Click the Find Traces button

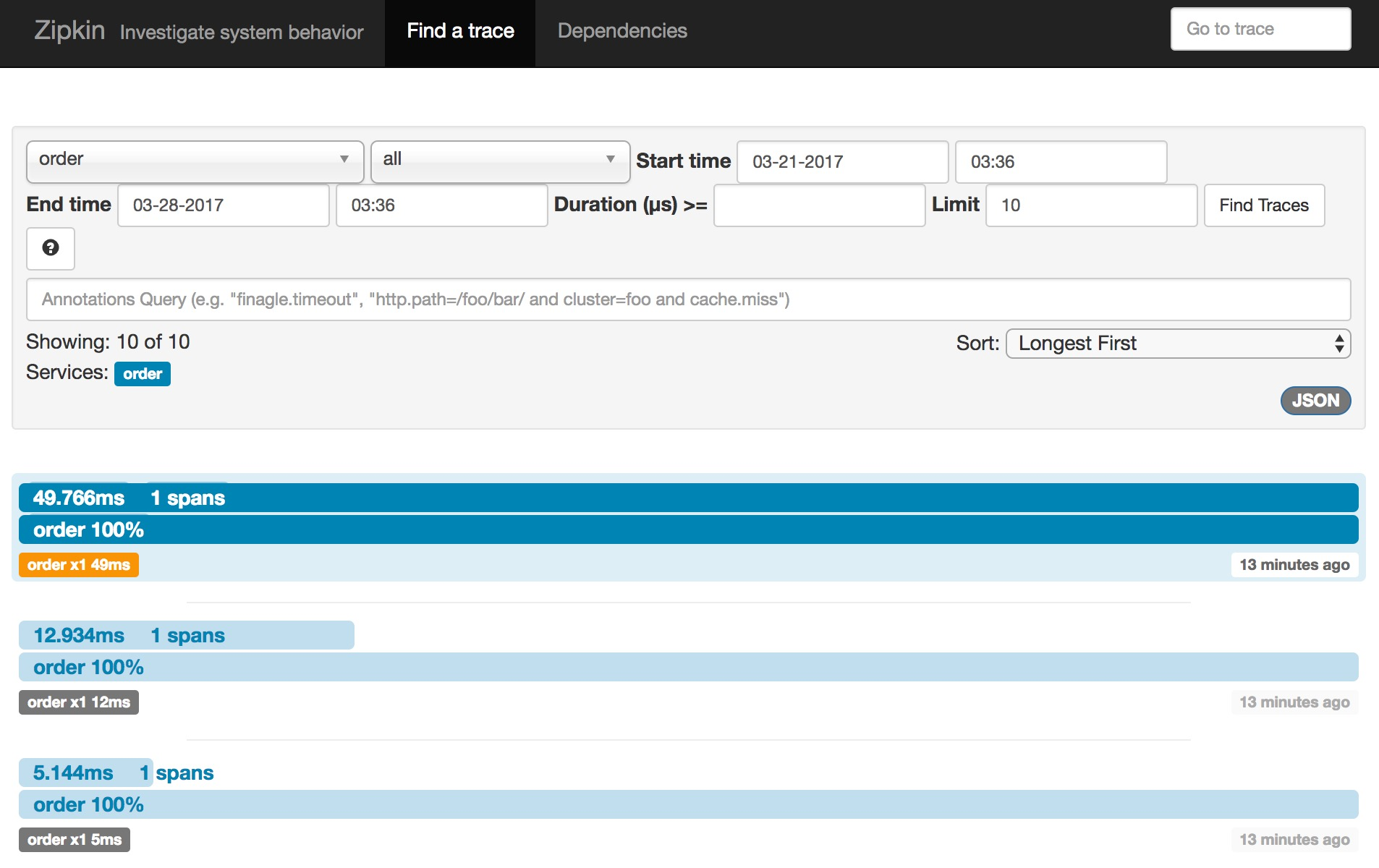(1264, 205)
